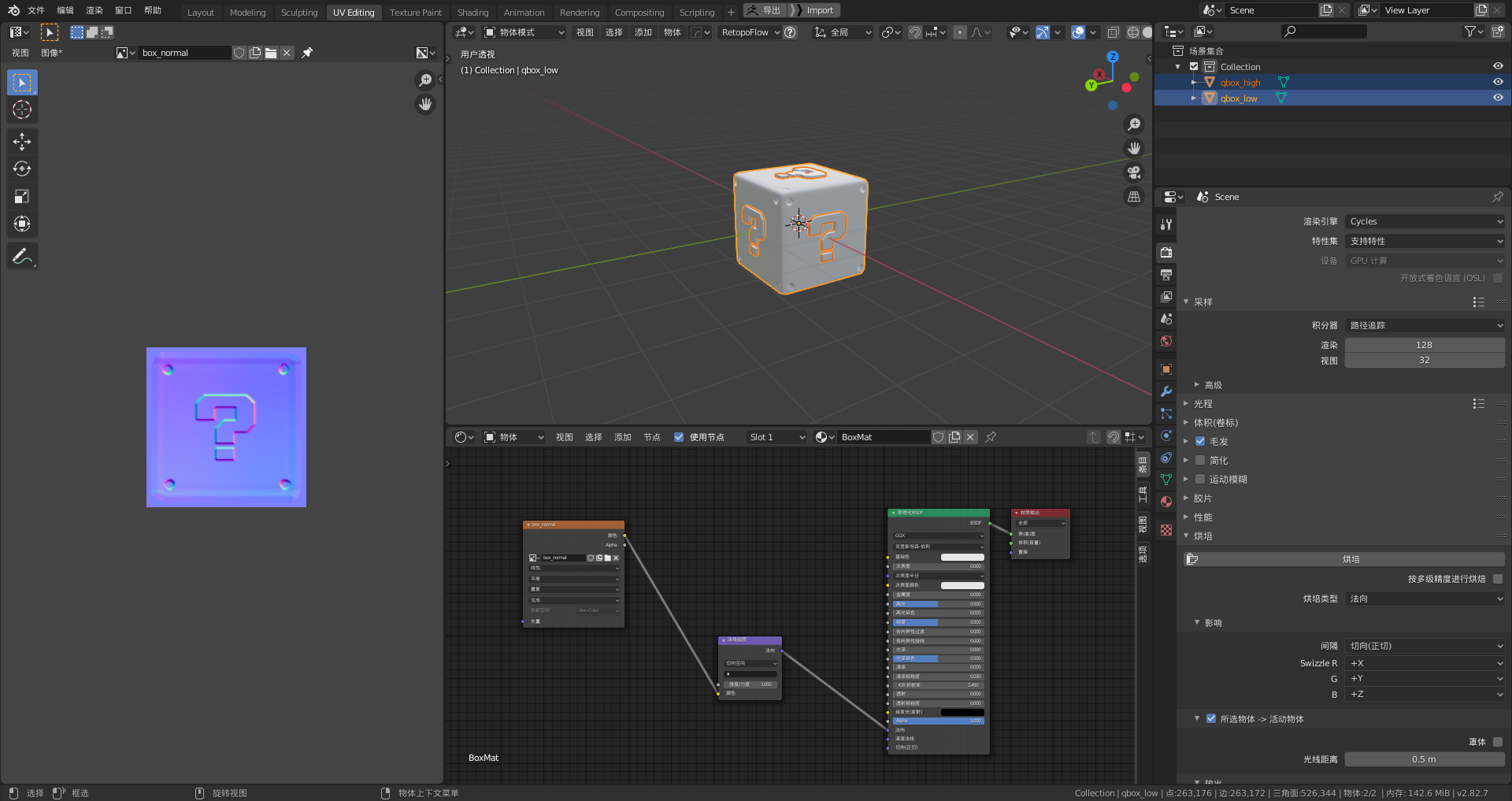The height and width of the screenshot is (801, 1512).
Task: Click the pan hand icon in the image editor
Action: tap(425, 104)
